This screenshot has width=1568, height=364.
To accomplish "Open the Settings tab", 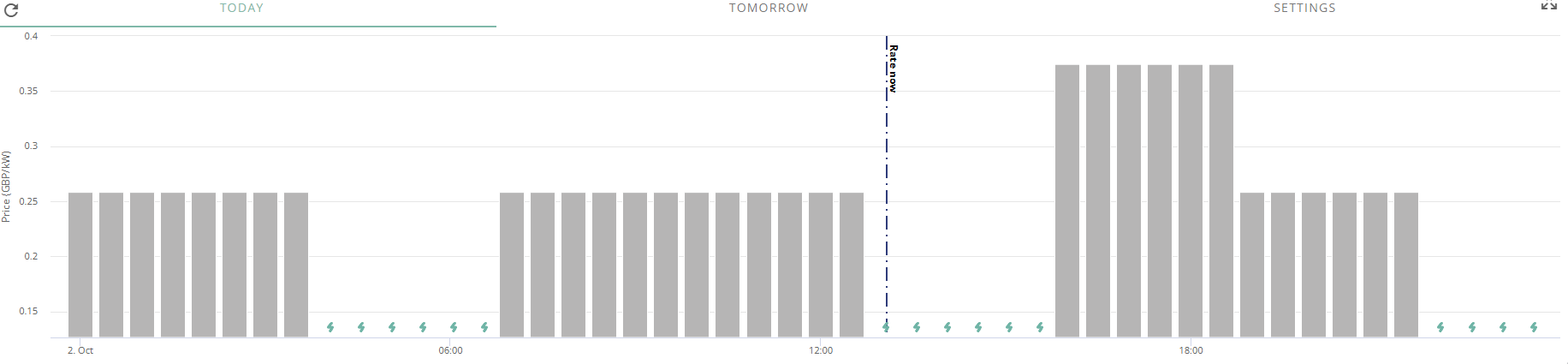I will (x=1304, y=8).
